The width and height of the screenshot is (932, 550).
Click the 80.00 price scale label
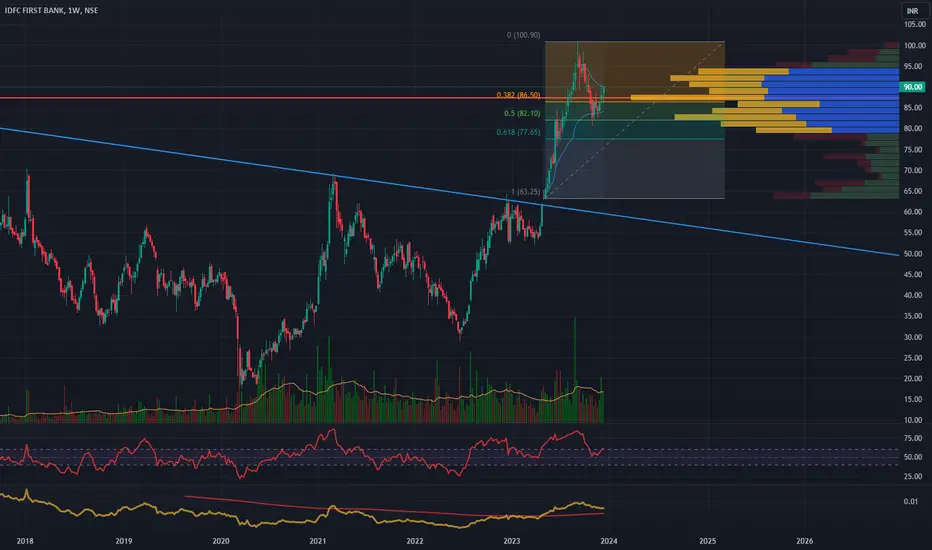pos(913,128)
